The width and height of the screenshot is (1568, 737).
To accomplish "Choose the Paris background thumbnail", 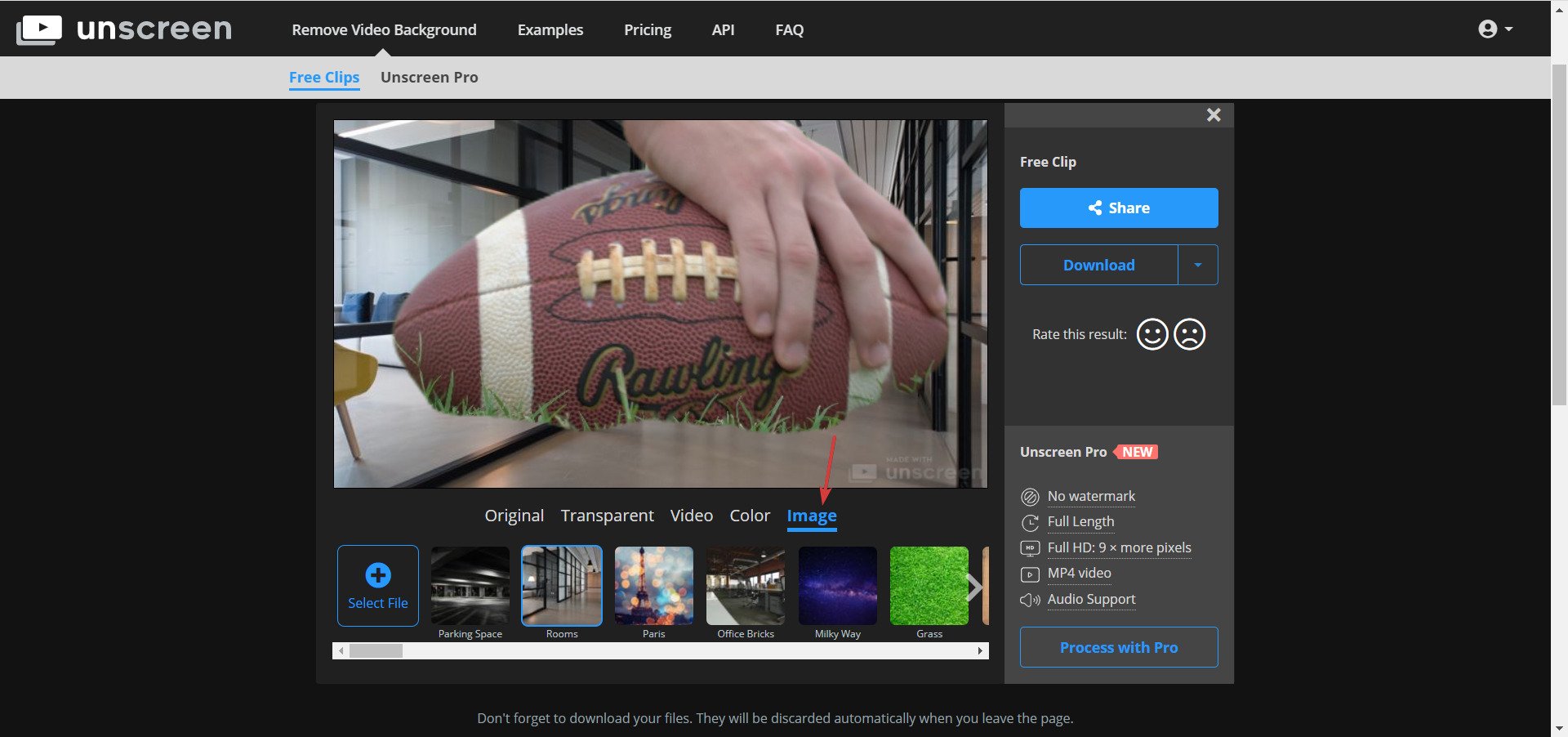I will tap(653, 586).
